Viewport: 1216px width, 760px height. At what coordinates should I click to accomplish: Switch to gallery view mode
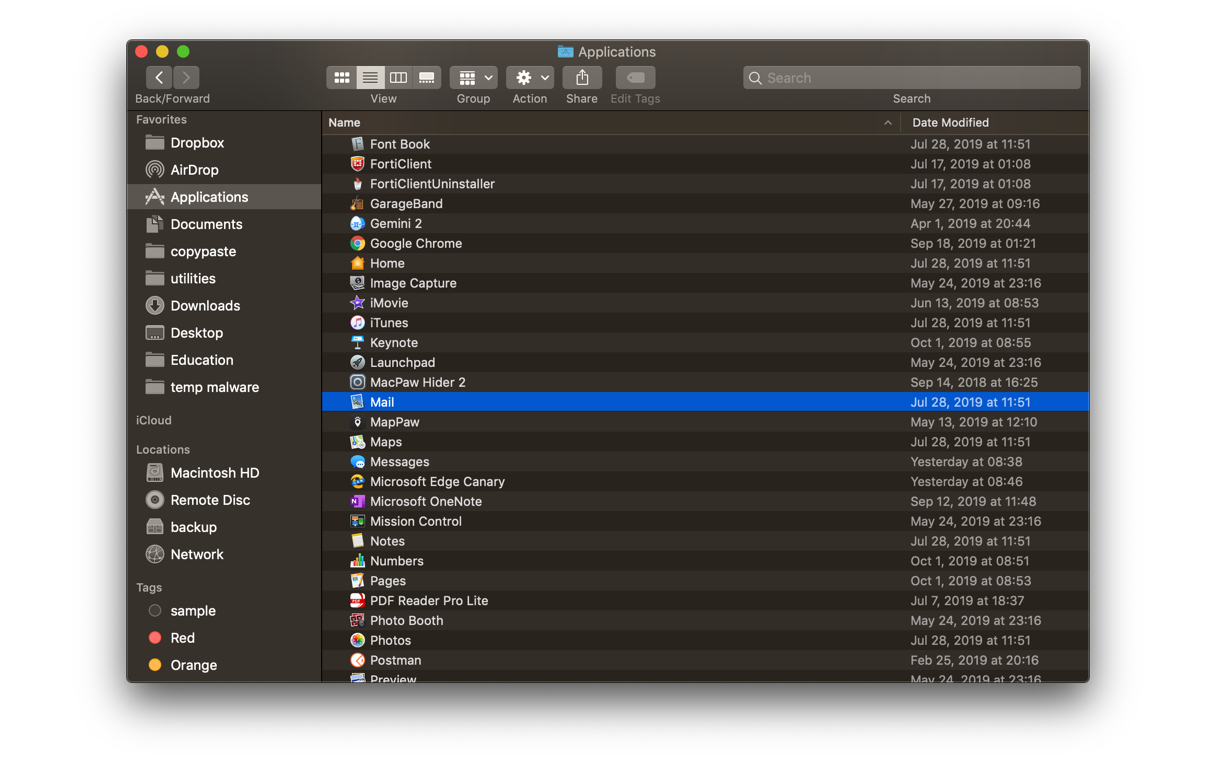[x=427, y=77]
